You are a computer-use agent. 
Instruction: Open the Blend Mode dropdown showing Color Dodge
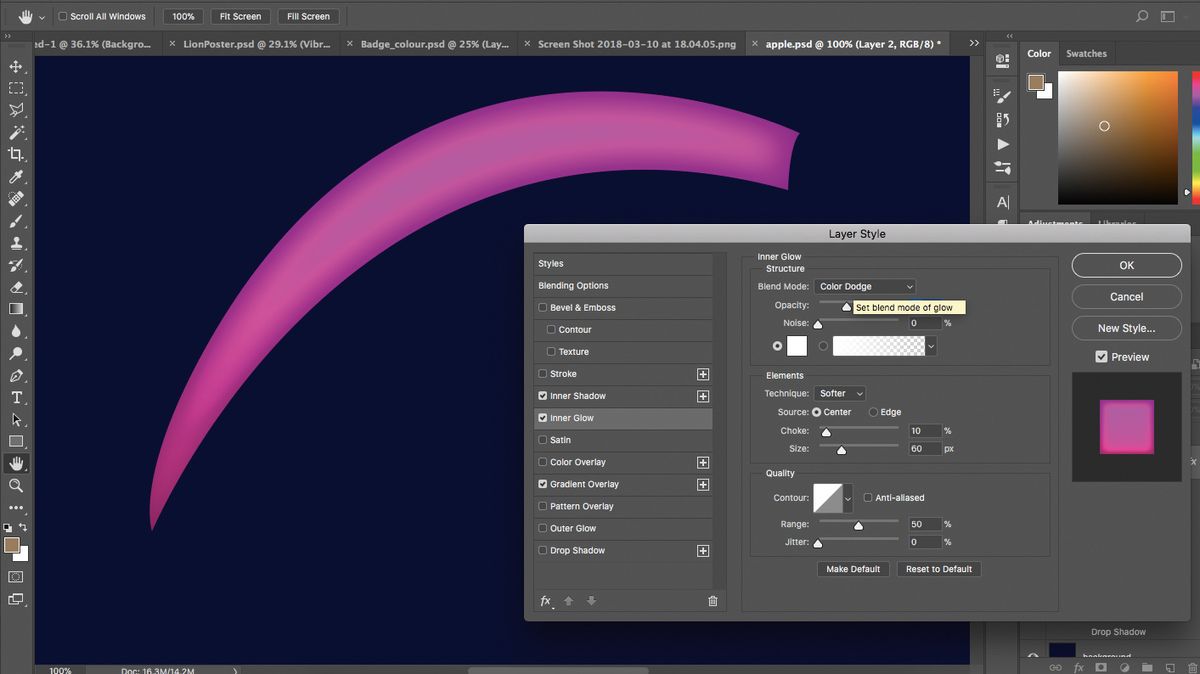tap(864, 286)
